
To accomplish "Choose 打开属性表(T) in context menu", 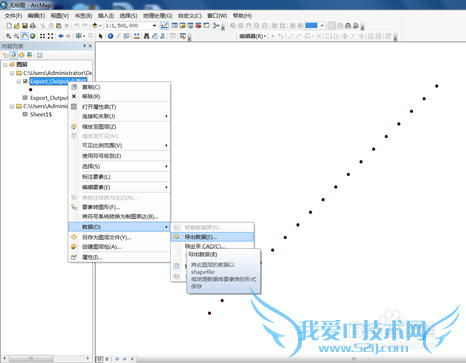I will pyautogui.click(x=119, y=107).
